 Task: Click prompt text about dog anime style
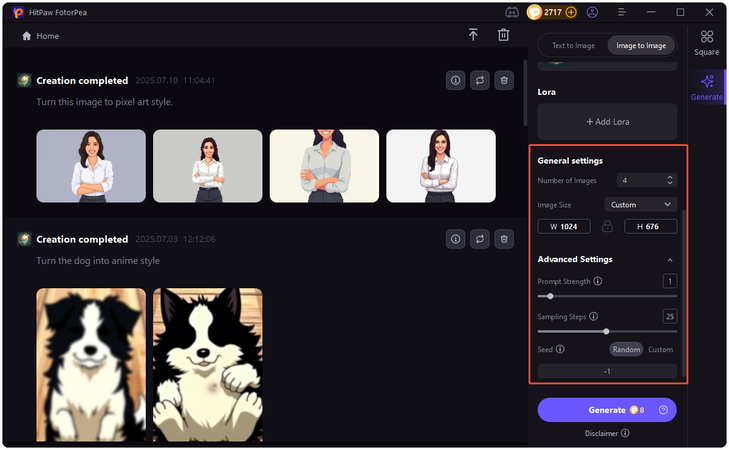pos(98,261)
